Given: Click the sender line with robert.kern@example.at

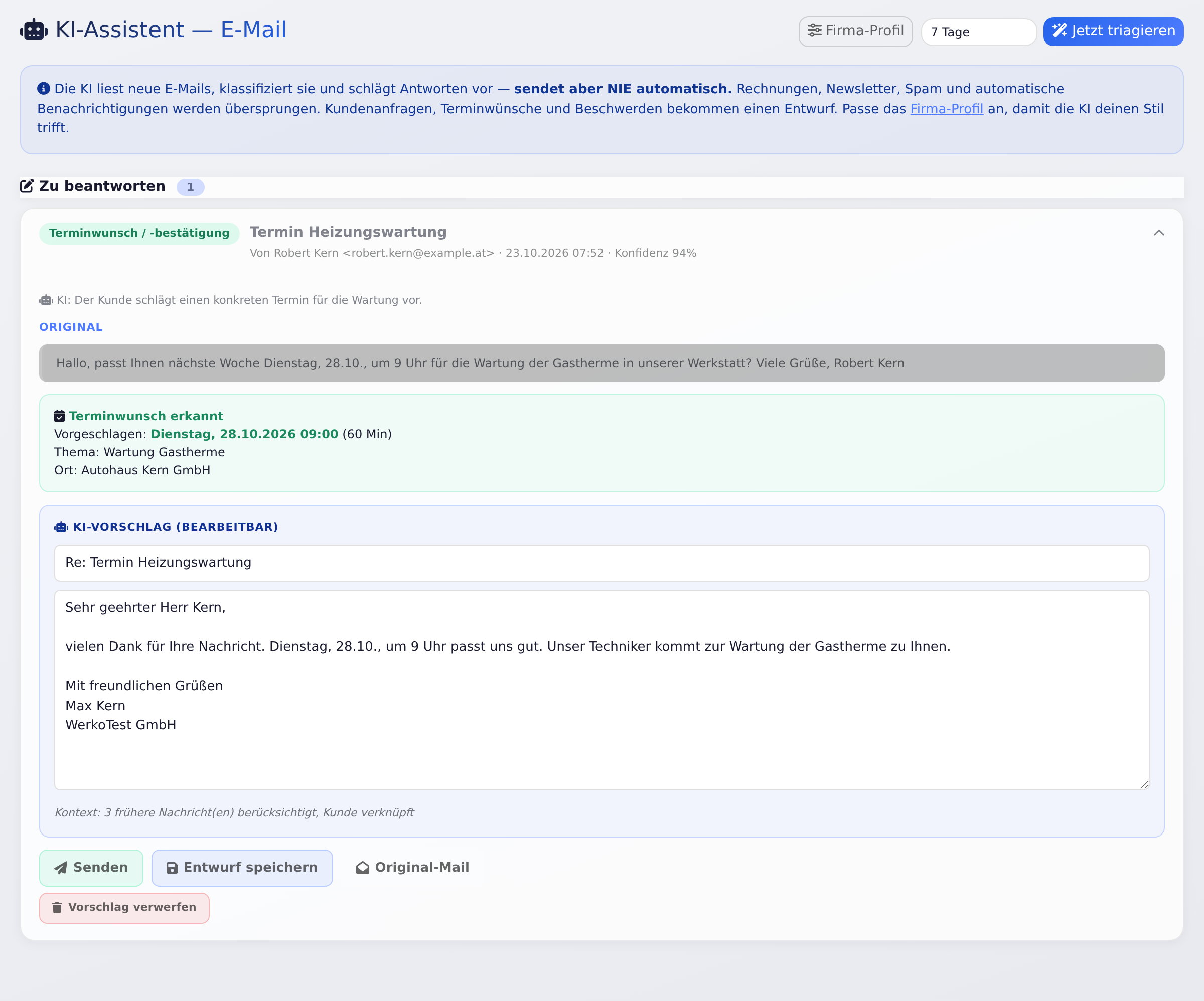Looking at the screenshot, I should pos(473,253).
